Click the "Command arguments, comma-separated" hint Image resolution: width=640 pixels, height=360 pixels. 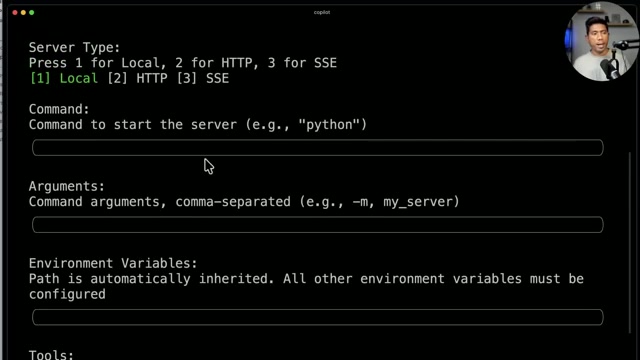click(x=244, y=202)
